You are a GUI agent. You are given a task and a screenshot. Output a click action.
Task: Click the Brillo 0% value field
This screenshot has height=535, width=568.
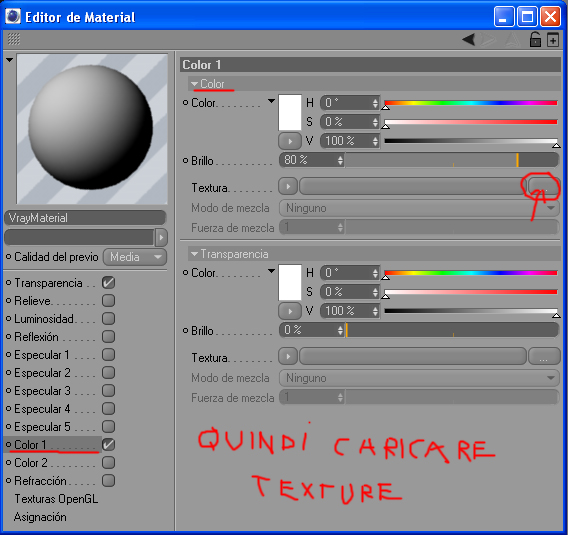(312, 330)
